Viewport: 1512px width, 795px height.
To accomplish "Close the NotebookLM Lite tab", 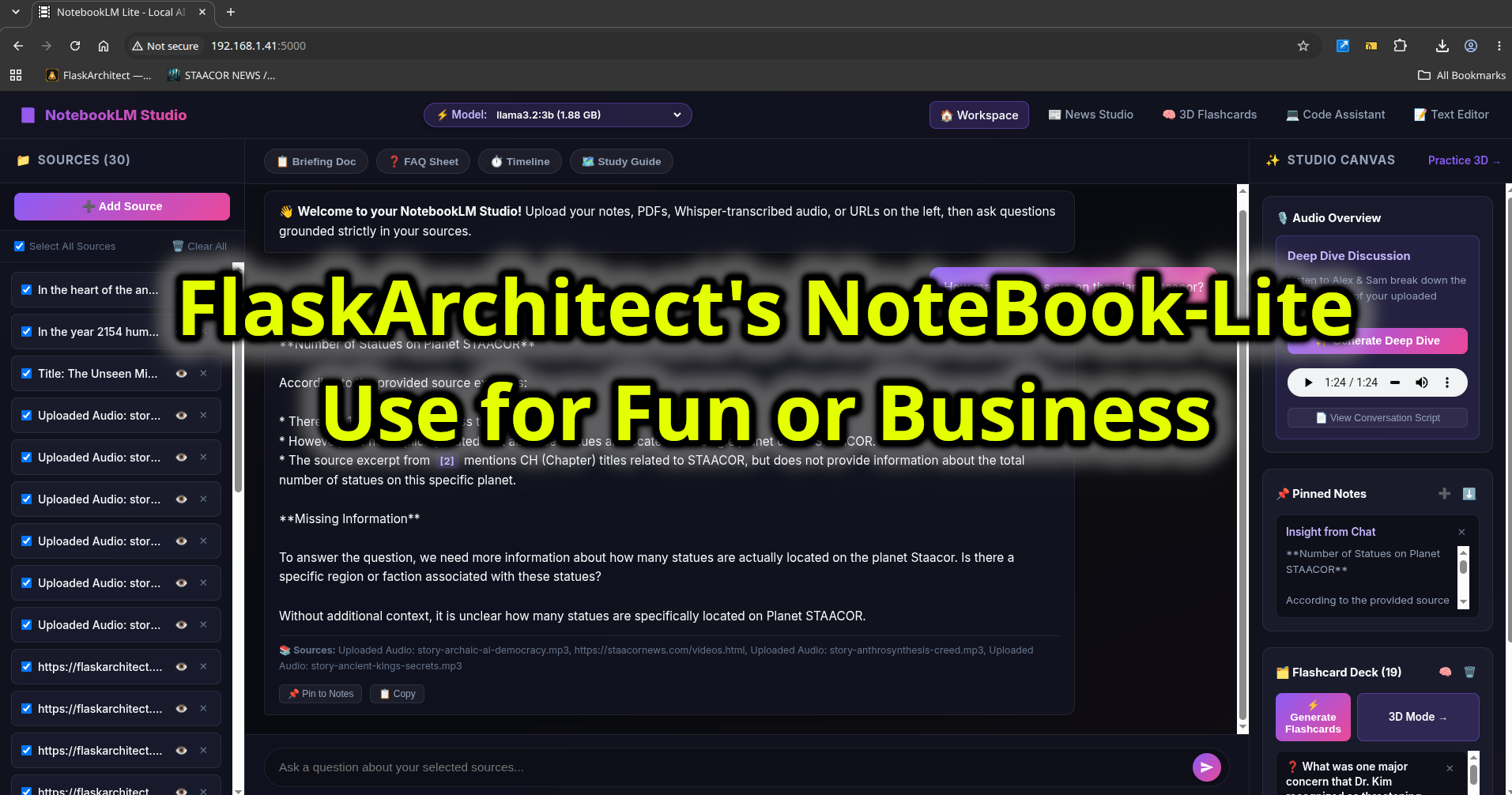I will point(202,12).
